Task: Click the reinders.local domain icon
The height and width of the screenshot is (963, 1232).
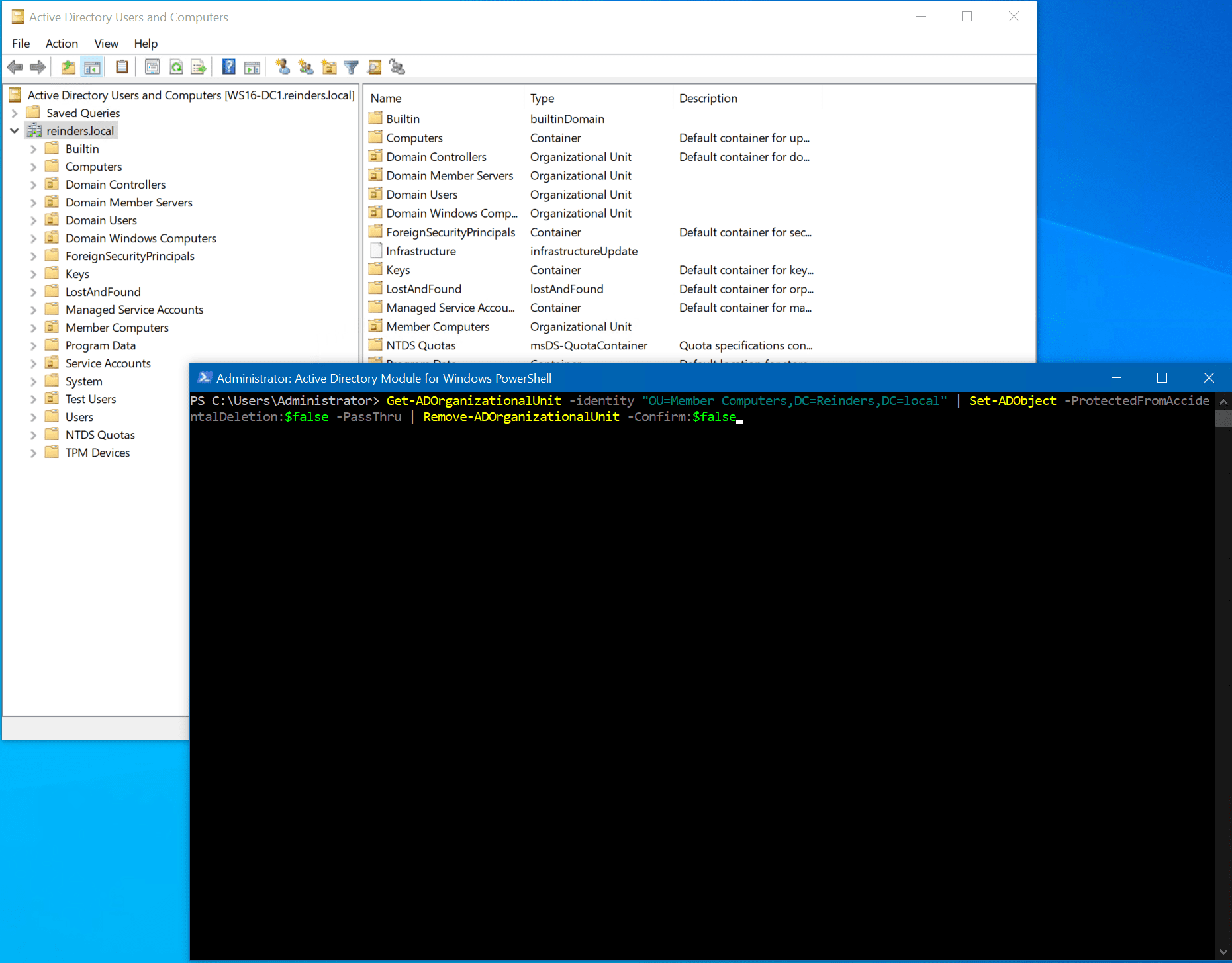Action: (x=34, y=130)
